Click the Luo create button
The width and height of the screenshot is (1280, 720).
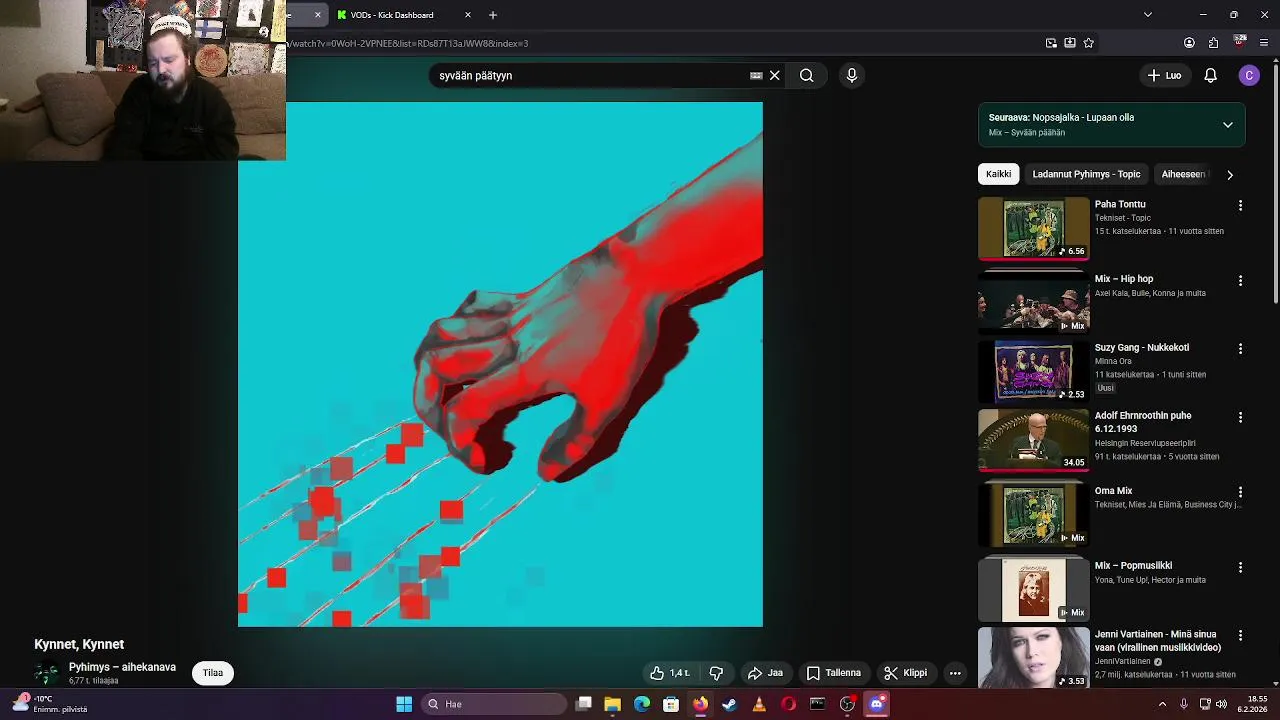1164,75
